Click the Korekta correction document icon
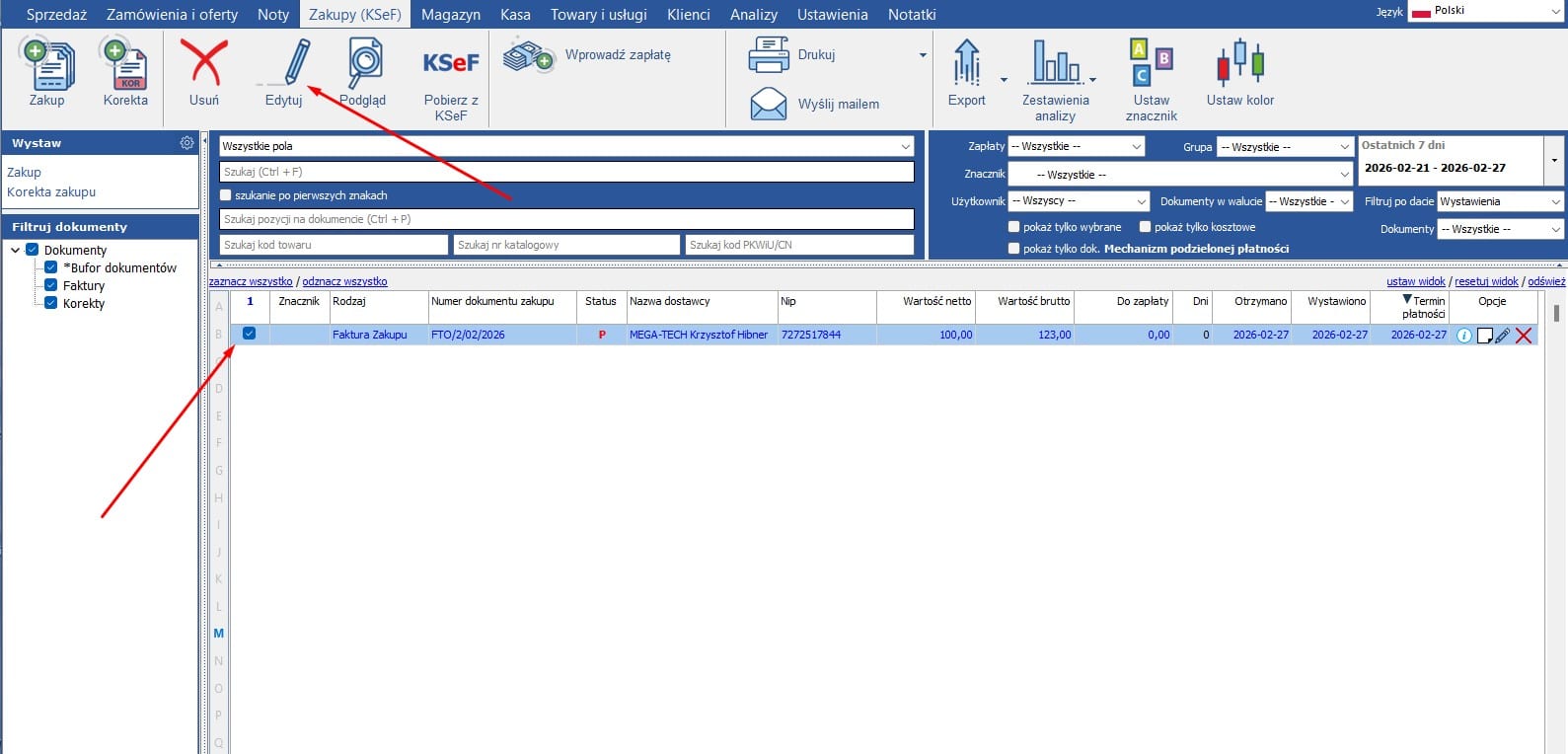The height and width of the screenshot is (754, 1568). coord(124,63)
